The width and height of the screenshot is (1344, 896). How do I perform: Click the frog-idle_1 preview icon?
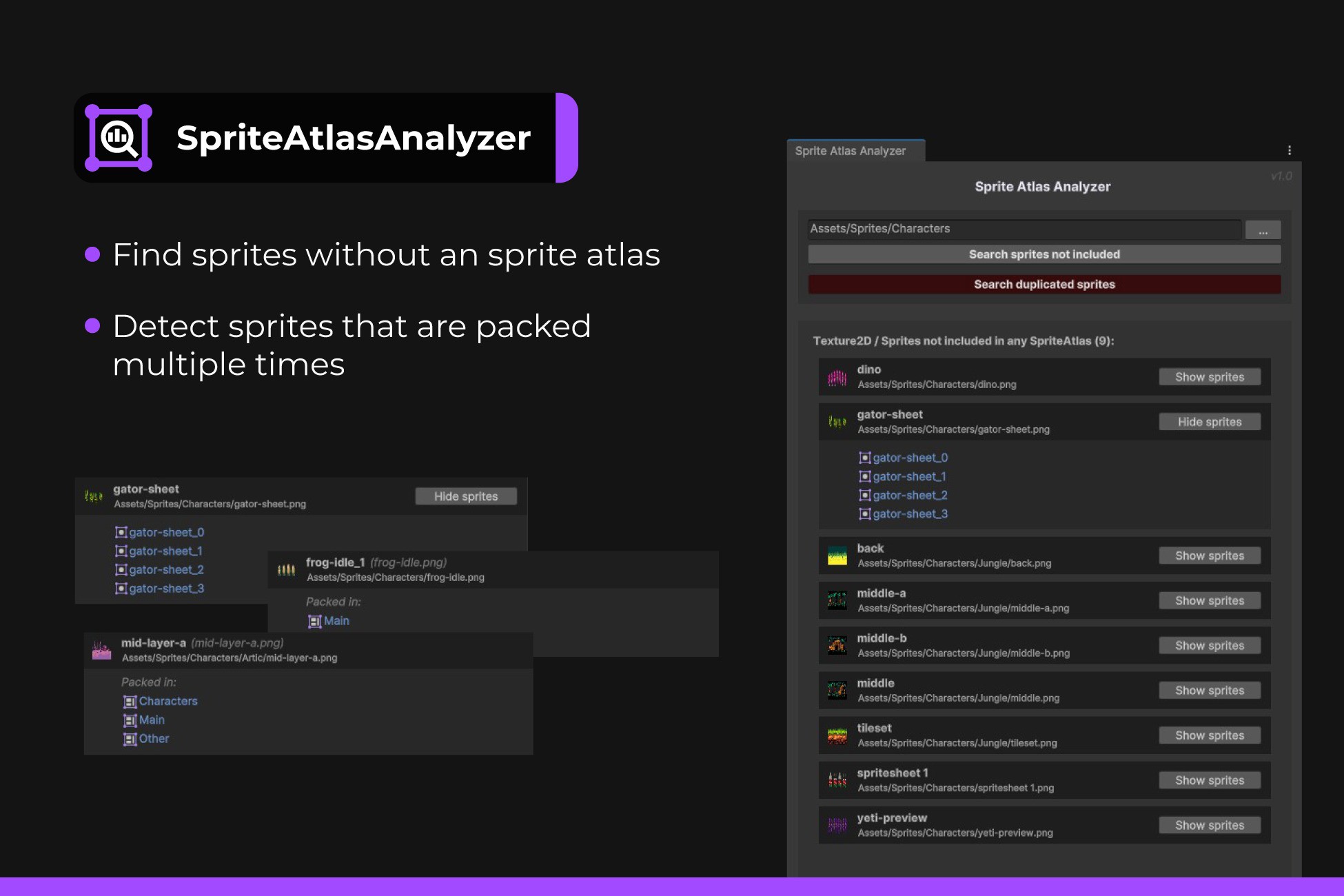pos(286,569)
